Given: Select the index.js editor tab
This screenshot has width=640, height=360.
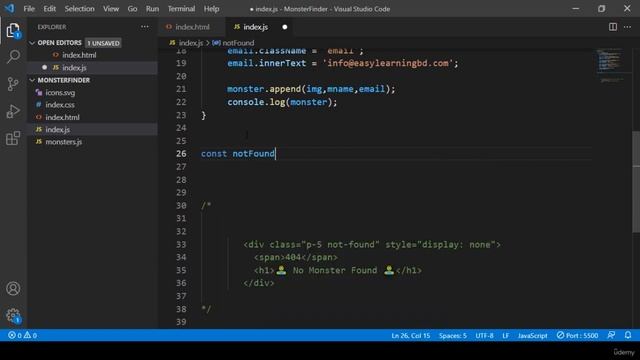Looking at the screenshot, I should 256,27.
